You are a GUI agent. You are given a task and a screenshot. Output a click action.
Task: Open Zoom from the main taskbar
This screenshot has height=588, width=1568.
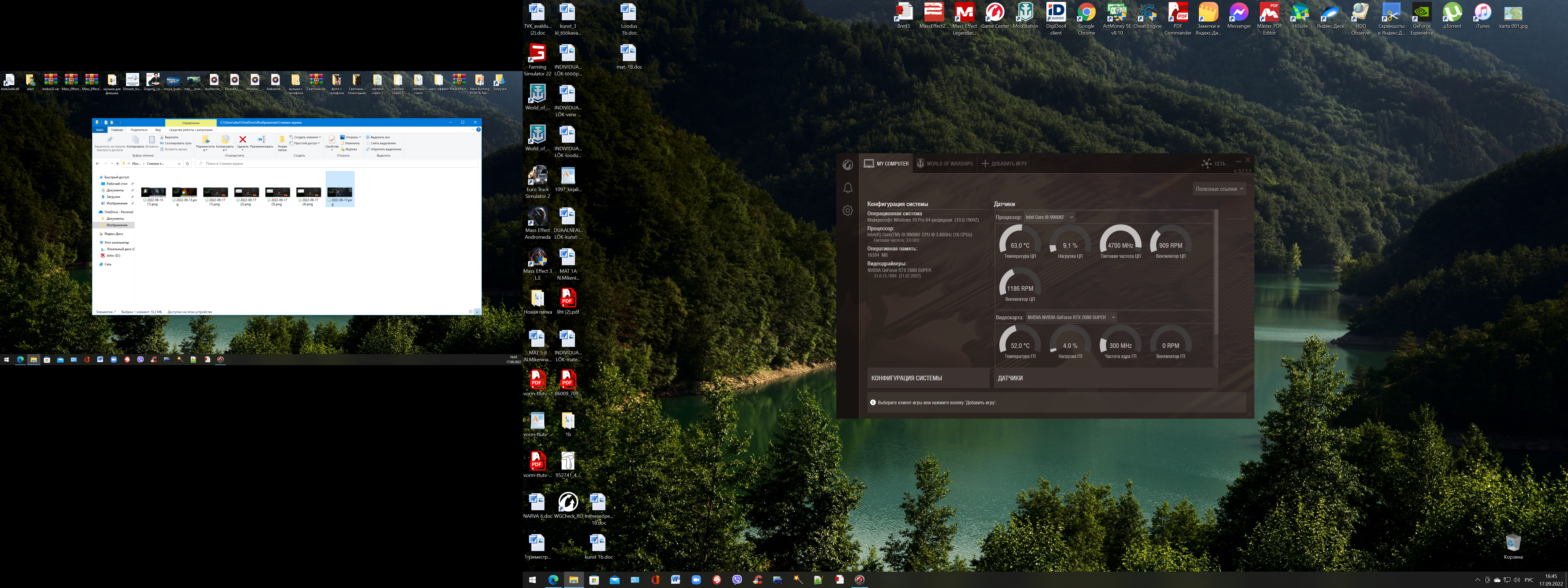click(x=696, y=580)
